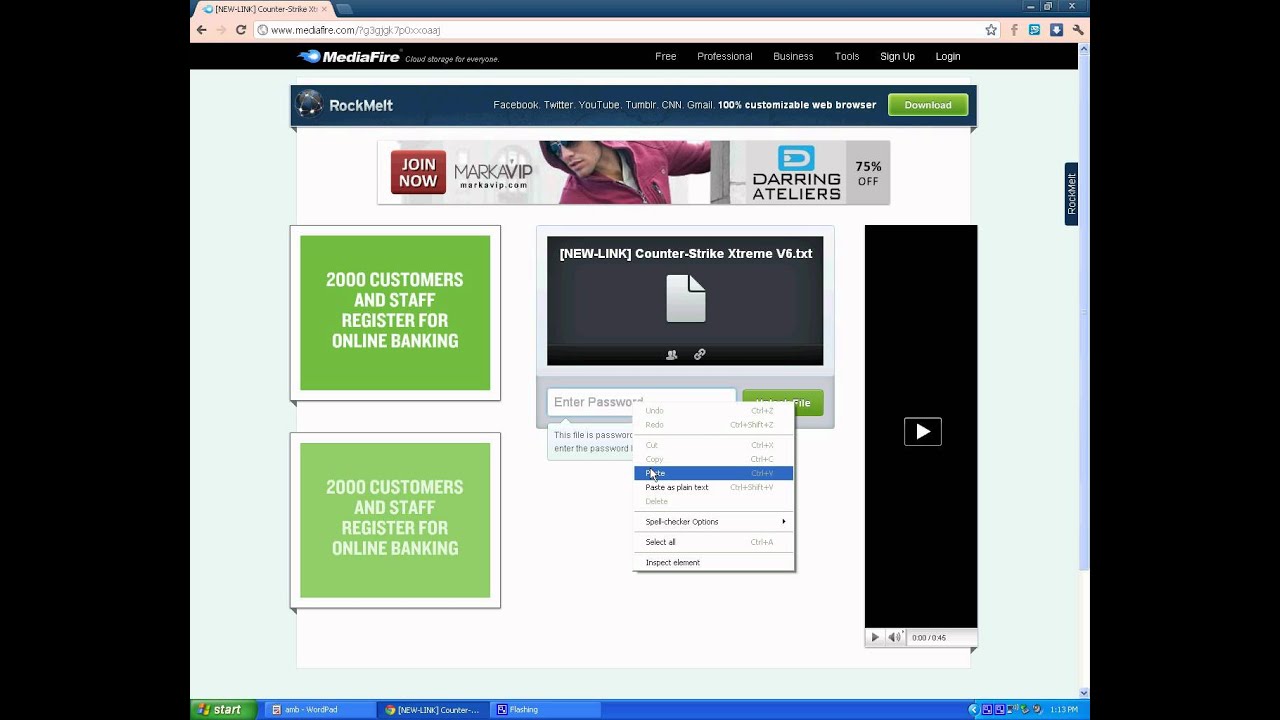Click the small play button in video bar
Viewport: 1280px width, 720px height.
pos(875,637)
